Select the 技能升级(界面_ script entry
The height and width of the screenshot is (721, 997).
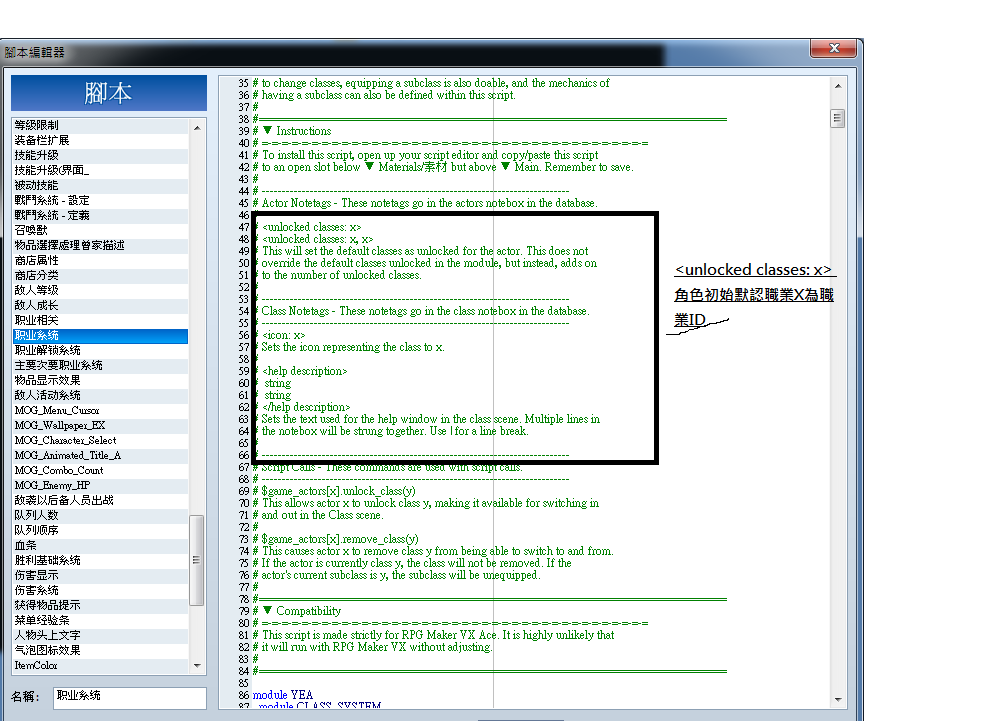pyautogui.click(x=100, y=170)
